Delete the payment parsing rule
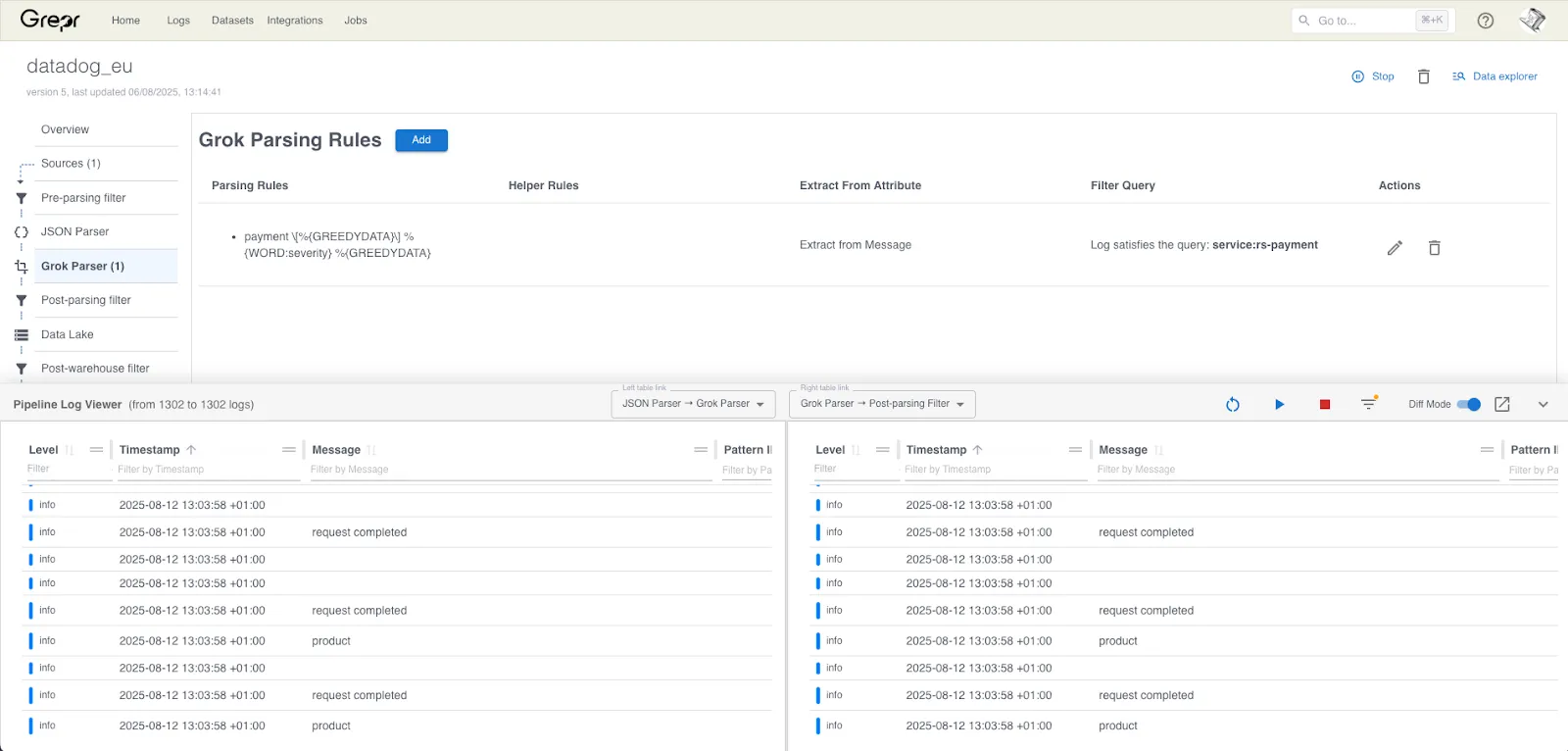This screenshot has height=751, width=1568. [x=1434, y=248]
